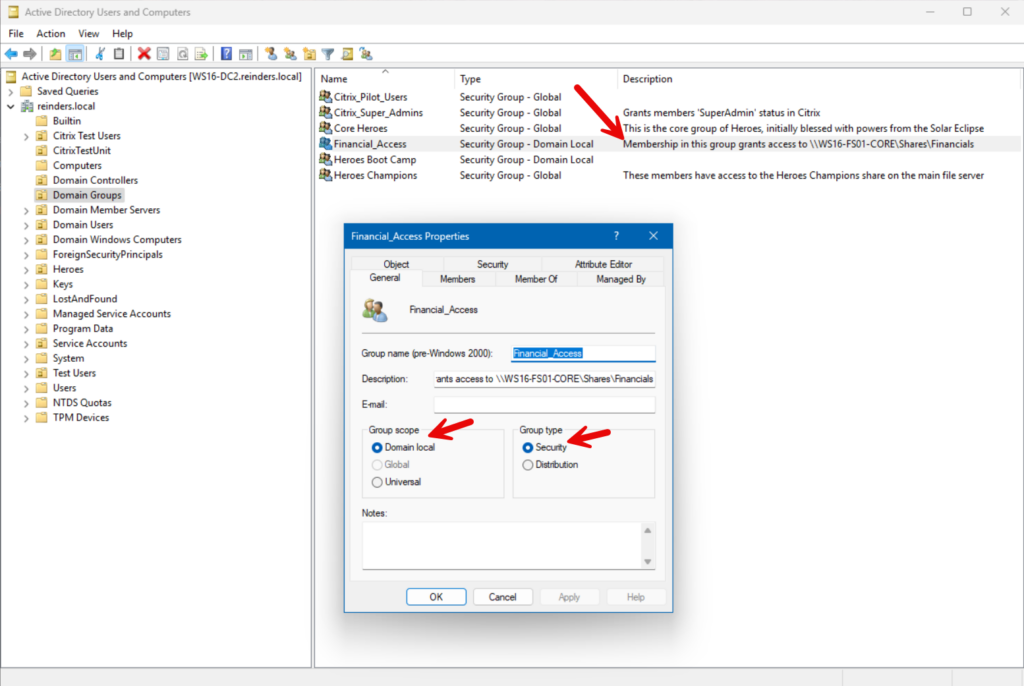
Task: Click the Up one level folder icon
Action: pos(56,54)
